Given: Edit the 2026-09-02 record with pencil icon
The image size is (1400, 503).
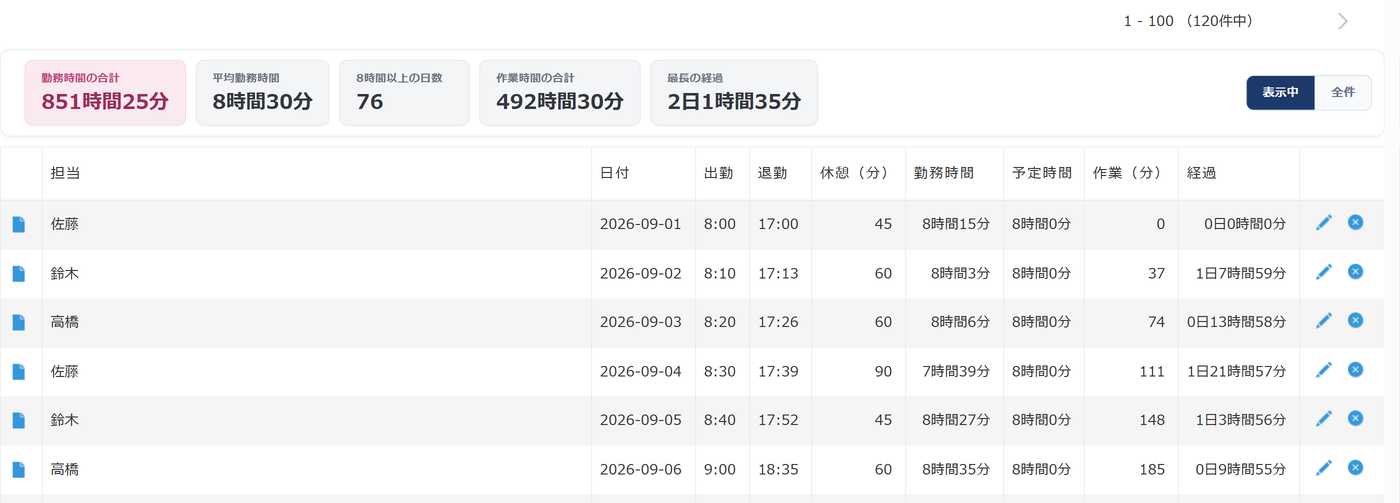Looking at the screenshot, I should pos(1324,272).
